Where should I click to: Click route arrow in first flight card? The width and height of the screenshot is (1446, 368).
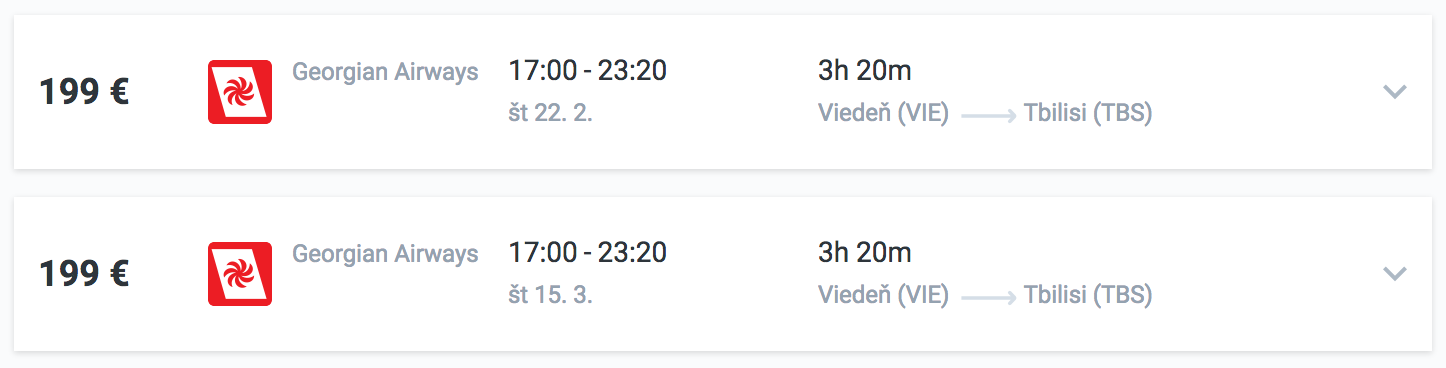click(x=989, y=116)
